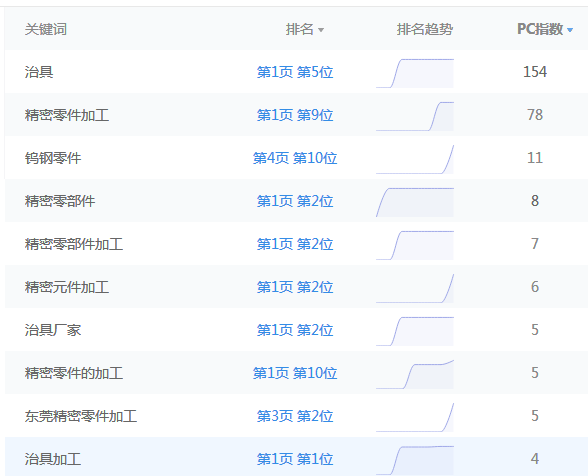Click the 排名趋势 column header
The image size is (588, 476).
tap(425, 29)
